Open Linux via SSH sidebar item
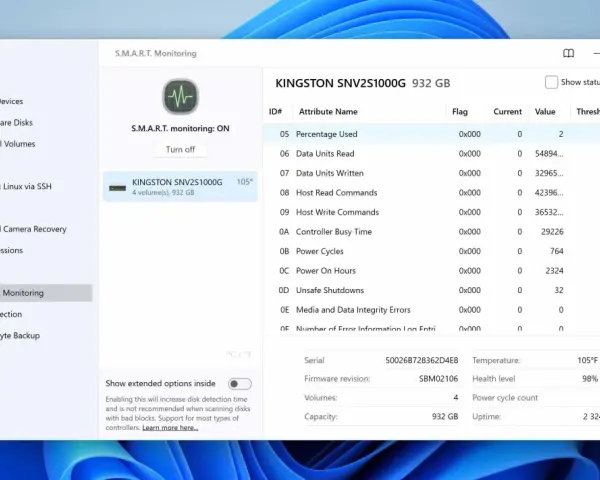Image resolution: width=600 pixels, height=480 pixels. click(26, 186)
